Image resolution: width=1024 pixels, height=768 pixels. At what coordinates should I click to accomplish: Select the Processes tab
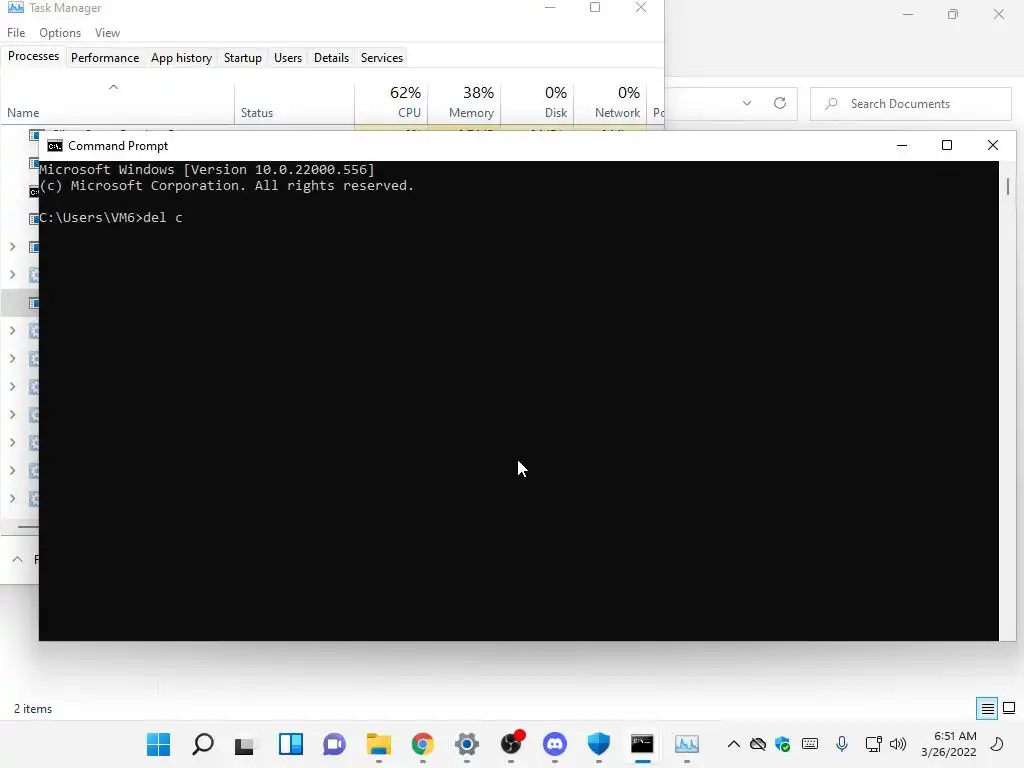pos(33,56)
